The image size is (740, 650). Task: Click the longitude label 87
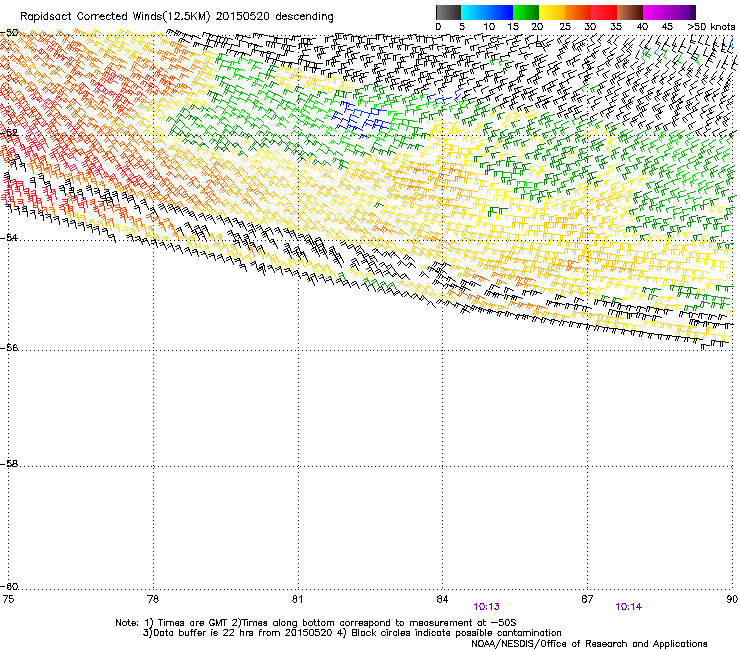[x=587, y=599]
